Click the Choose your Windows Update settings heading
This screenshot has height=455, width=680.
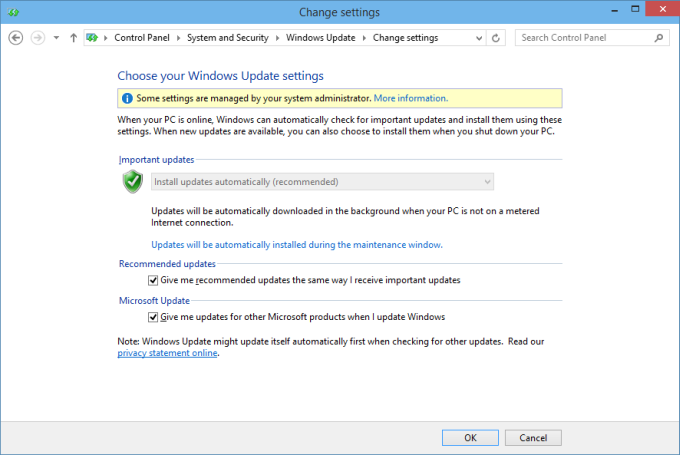coord(220,76)
